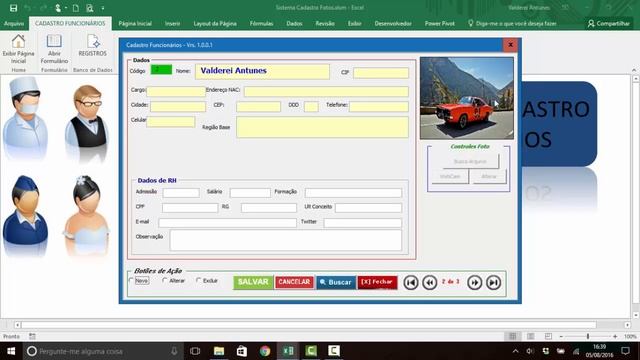Open the Fórmulas ribbon tab

[262, 24]
